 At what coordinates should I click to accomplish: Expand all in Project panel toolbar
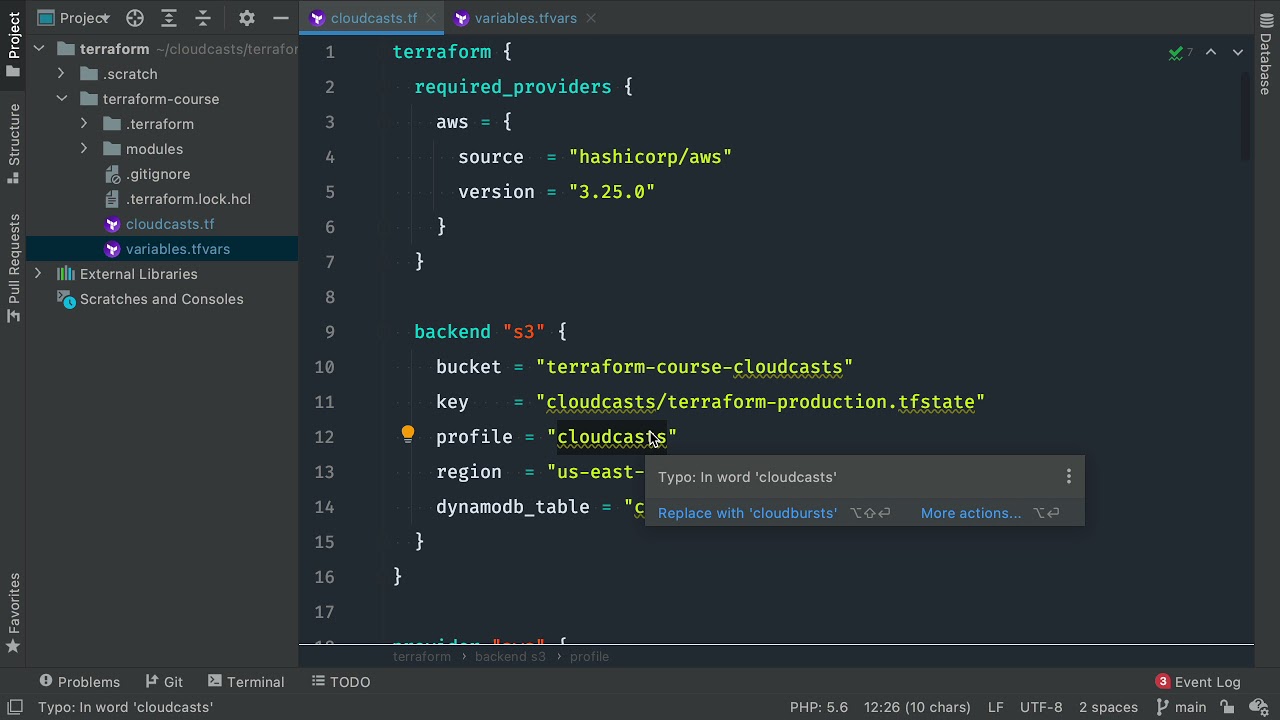(x=169, y=18)
